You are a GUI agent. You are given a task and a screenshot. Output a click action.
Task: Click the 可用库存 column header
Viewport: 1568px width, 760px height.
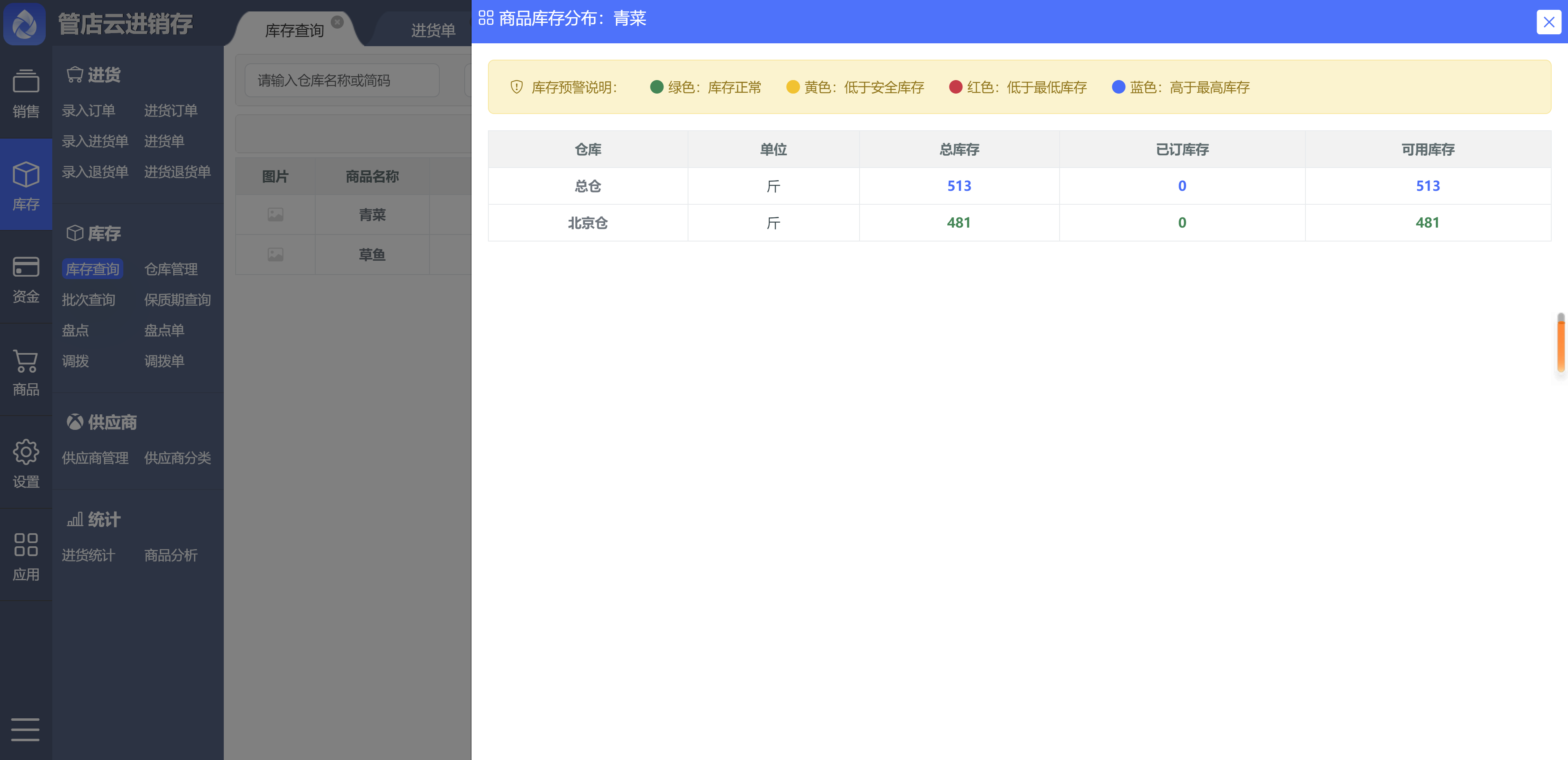1428,149
